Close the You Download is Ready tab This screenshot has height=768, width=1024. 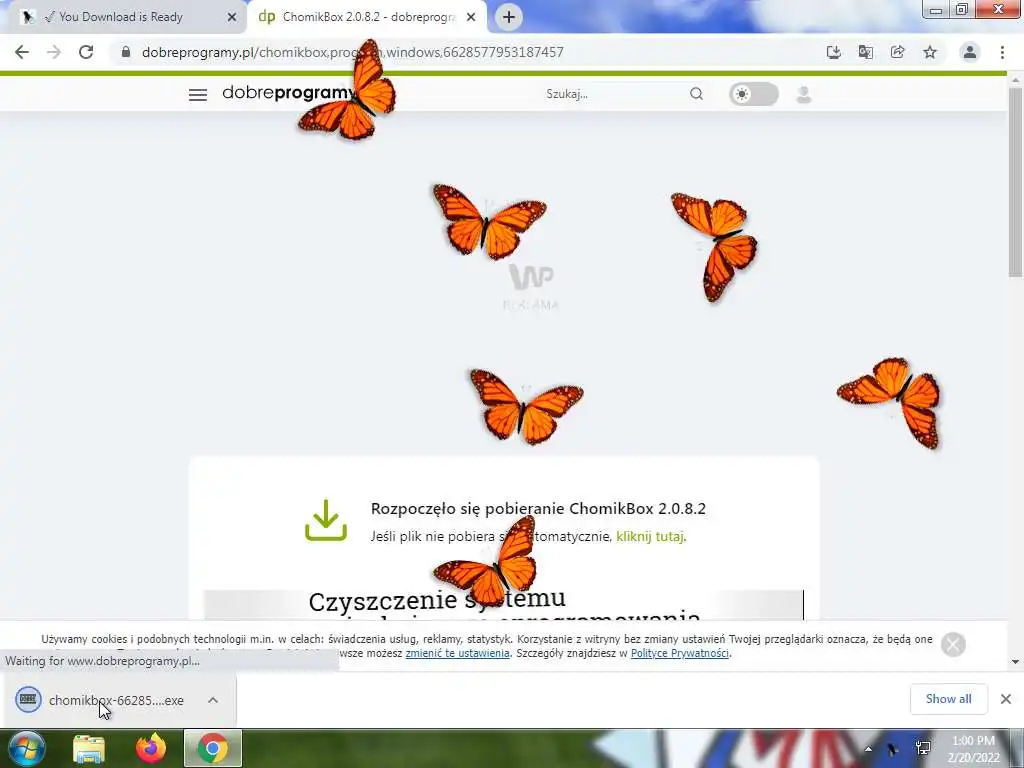(x=232, y=18)
